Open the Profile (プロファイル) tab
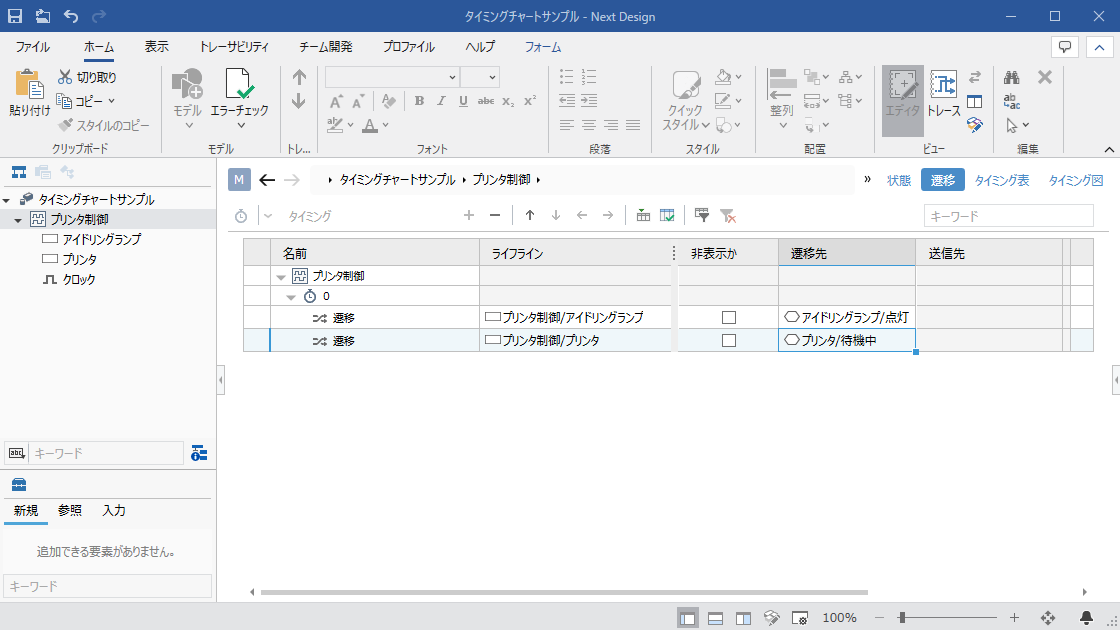1120x630 pixels. click(x=409, y=47)
